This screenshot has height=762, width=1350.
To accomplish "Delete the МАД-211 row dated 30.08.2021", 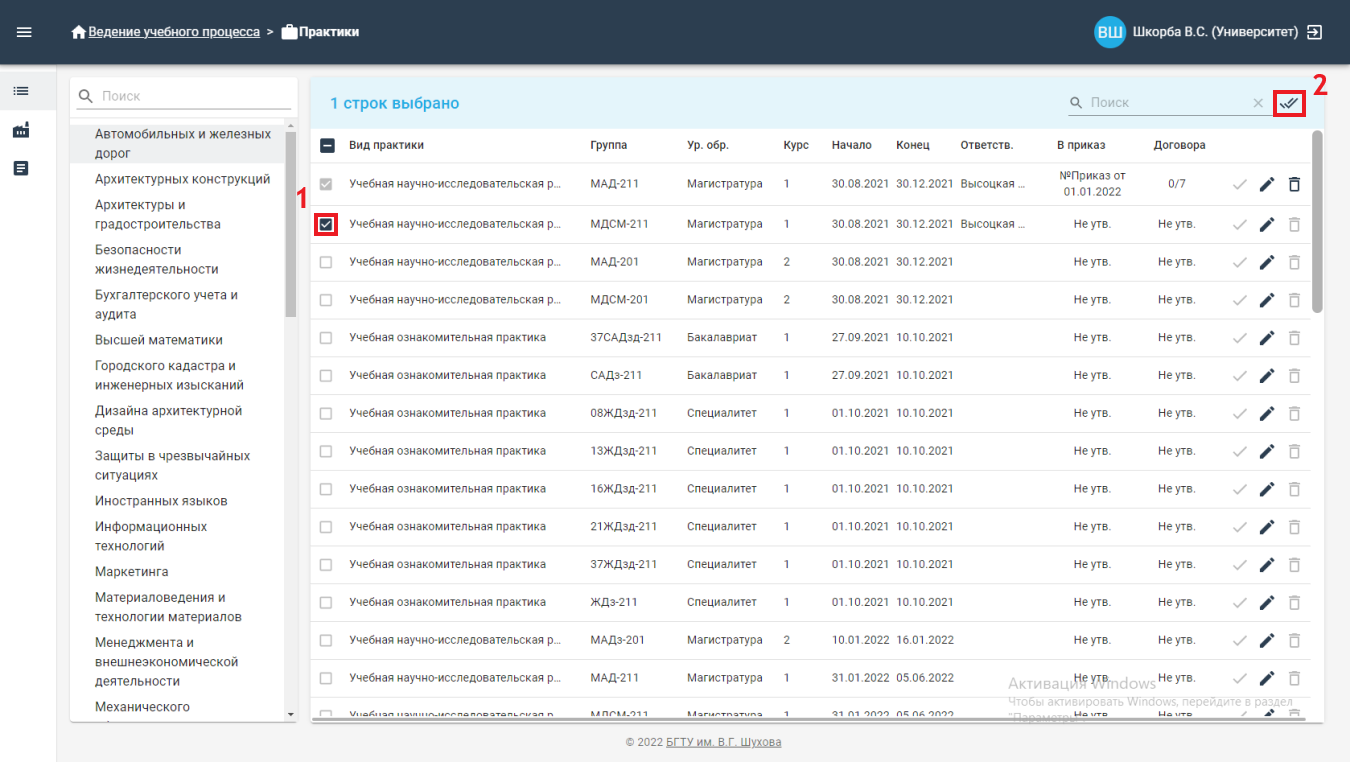I will pyautogui.click(x=1294, y=184).
